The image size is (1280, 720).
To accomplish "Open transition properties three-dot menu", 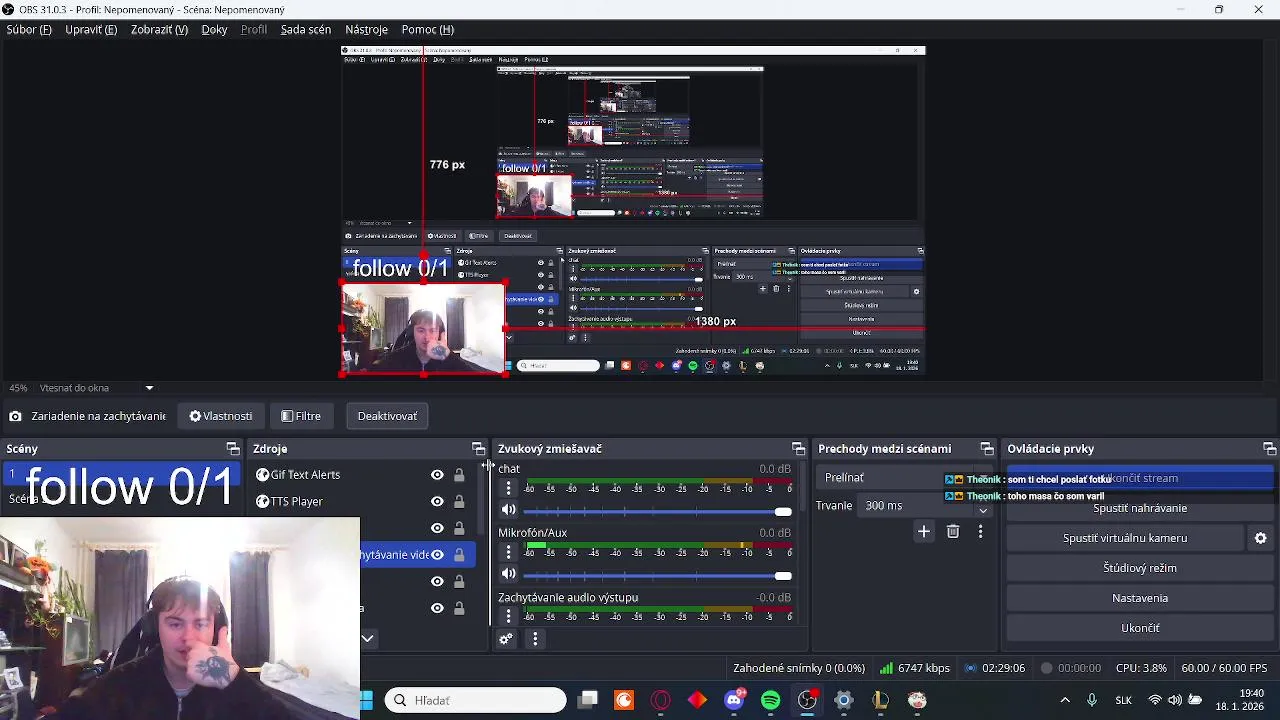I will pyautogui.click(x=980, y=532).
